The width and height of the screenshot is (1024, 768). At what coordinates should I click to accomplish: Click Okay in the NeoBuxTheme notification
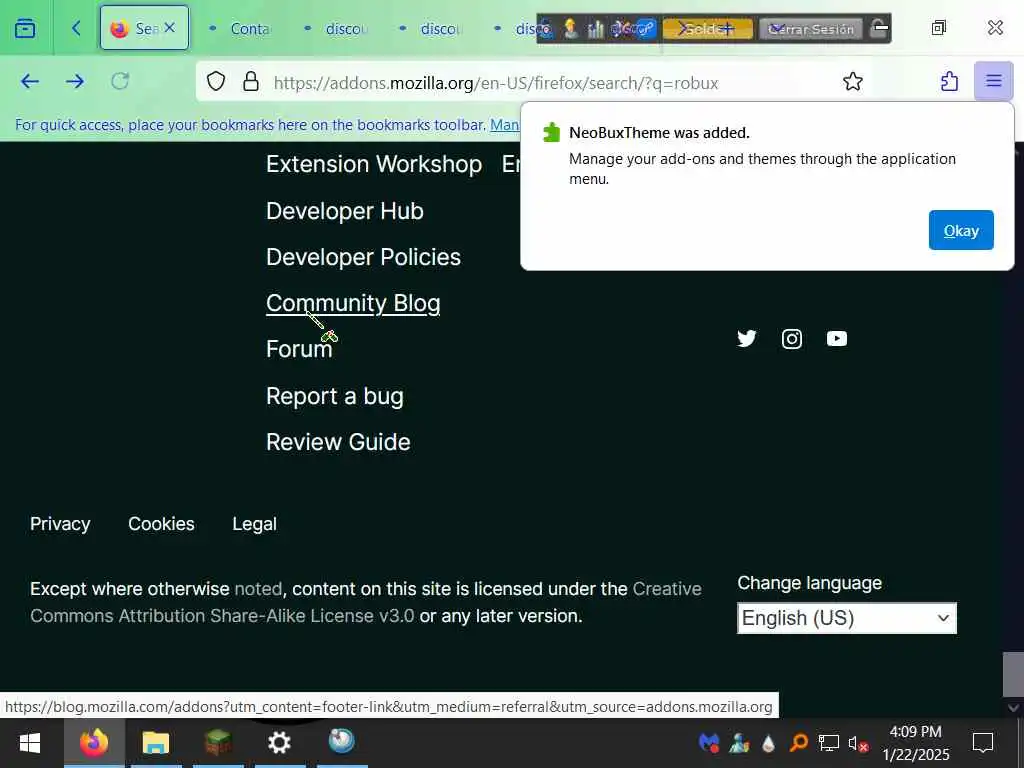click(x=961, y=230)
